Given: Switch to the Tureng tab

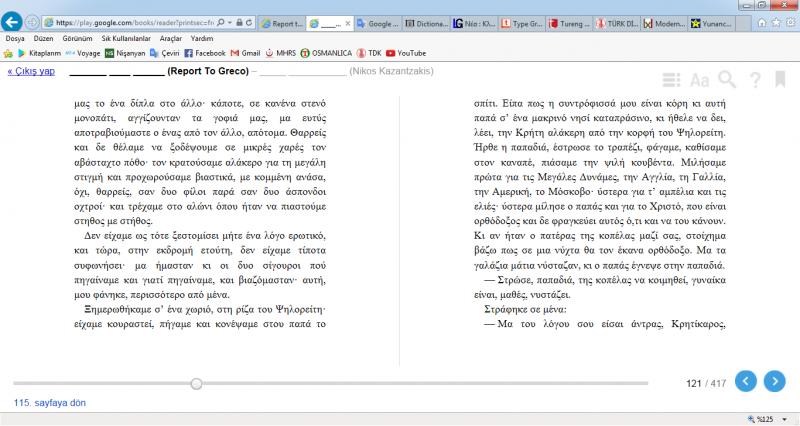Looking at the screenshot, I should [x=570, y=23].
